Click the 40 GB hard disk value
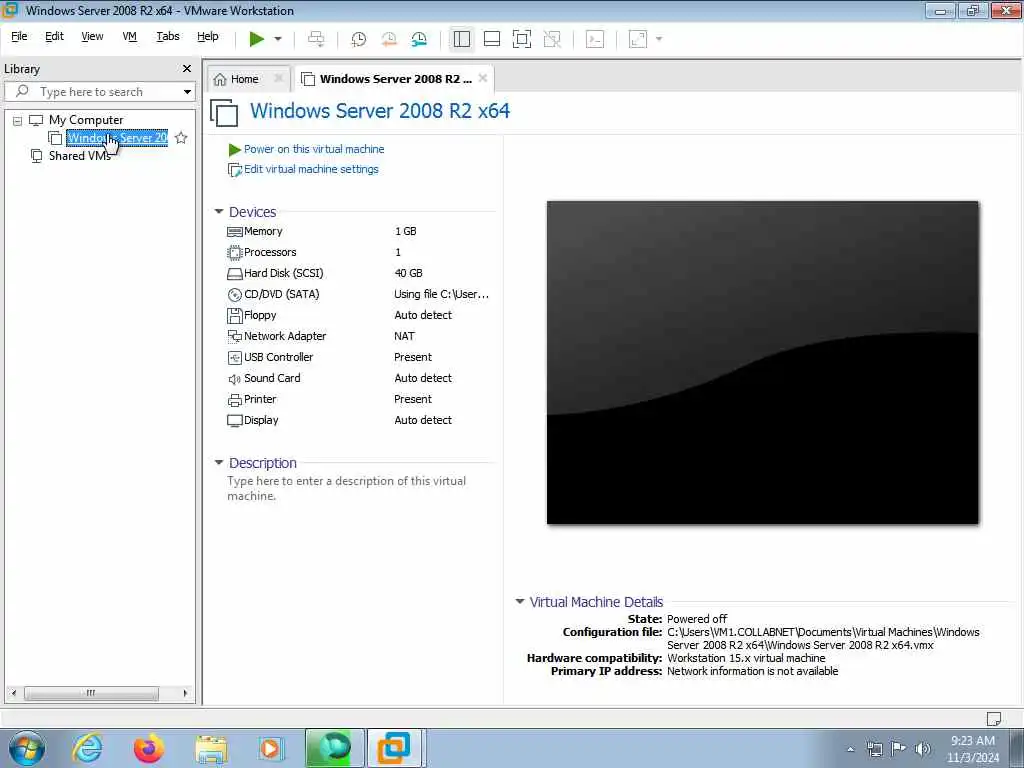The height and width of the screenshot is (768, 1024). point(408,273)
